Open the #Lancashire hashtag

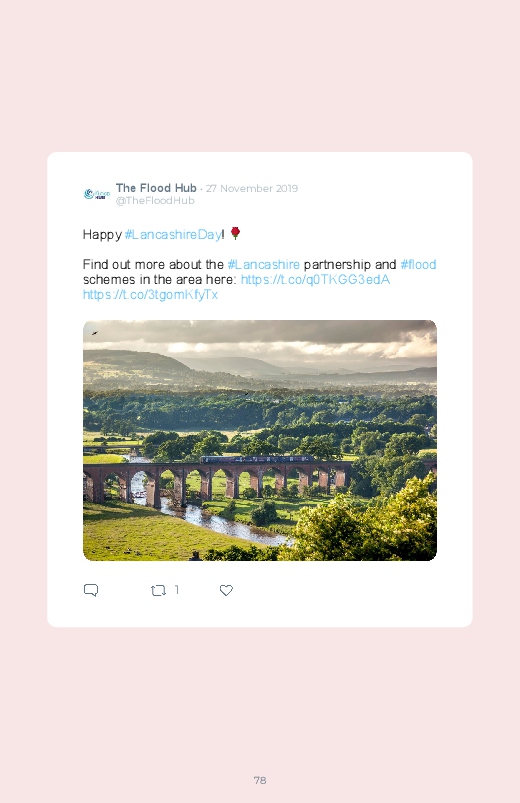263,265
